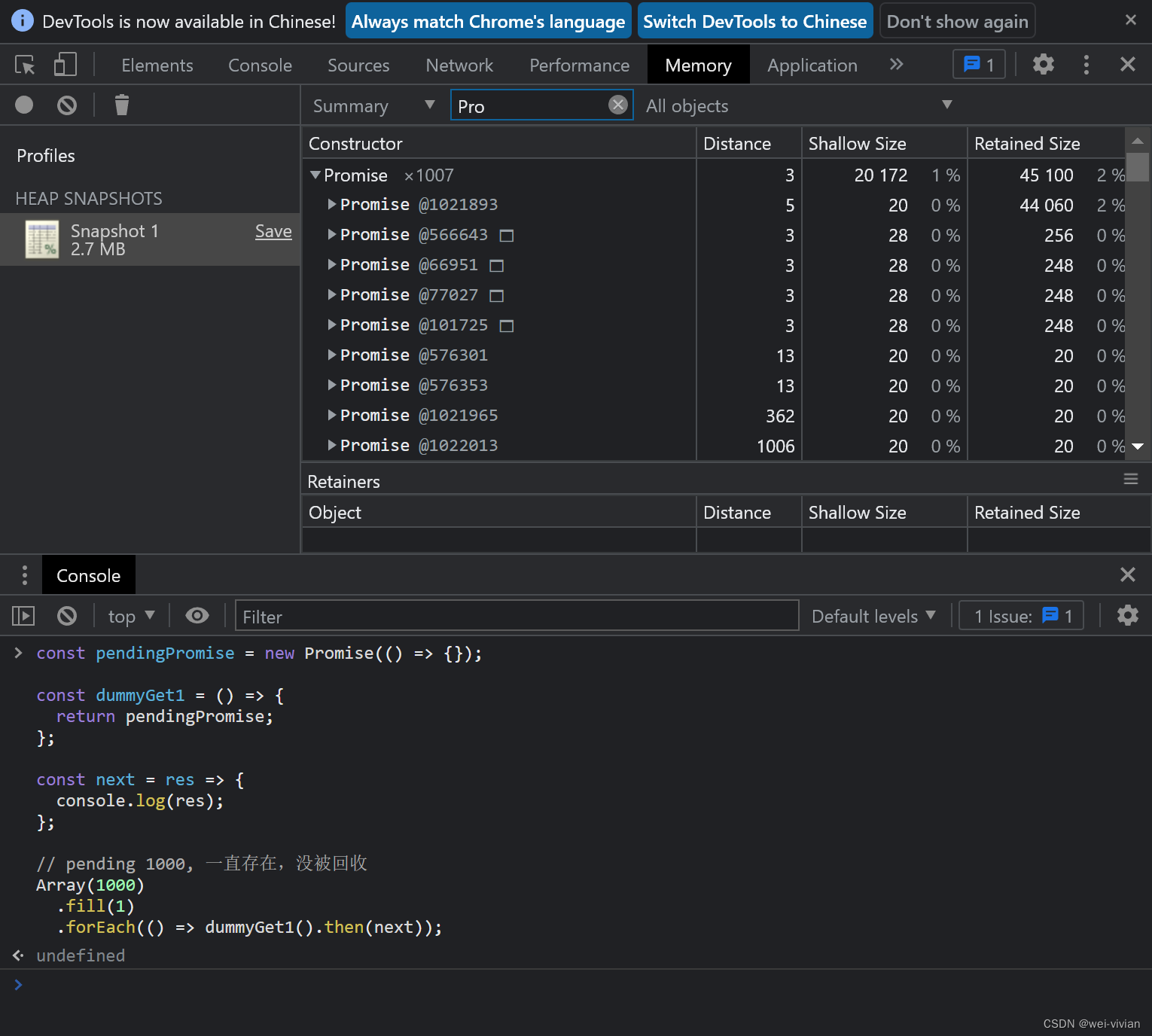Select Snapshot 1 in profiles list

[150, 239]
